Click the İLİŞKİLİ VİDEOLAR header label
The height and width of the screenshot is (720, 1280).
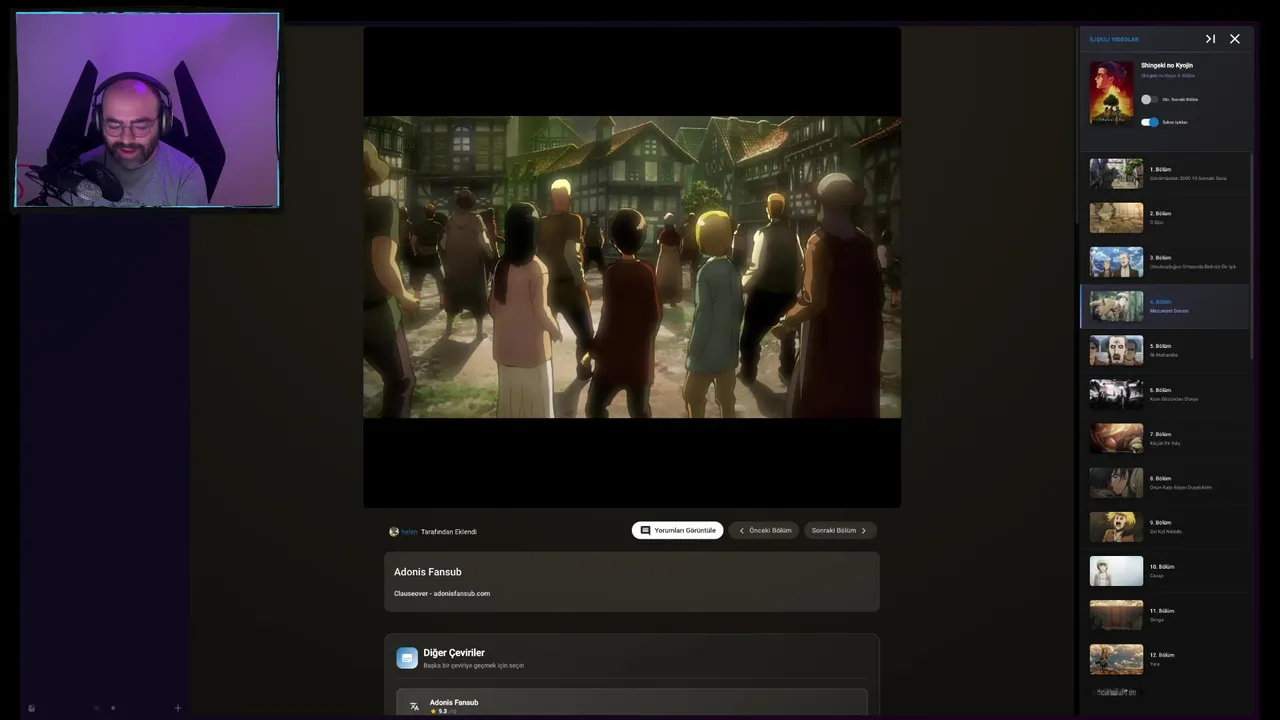click(x=1114, y=39)
